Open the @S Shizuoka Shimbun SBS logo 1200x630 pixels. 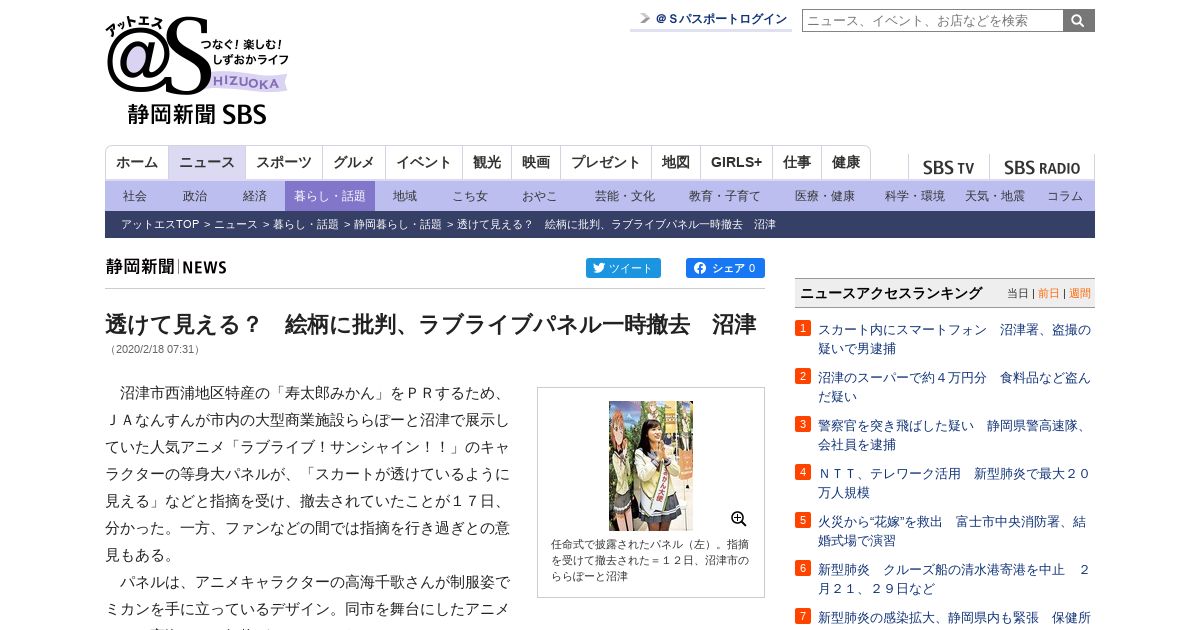(197, 71)
